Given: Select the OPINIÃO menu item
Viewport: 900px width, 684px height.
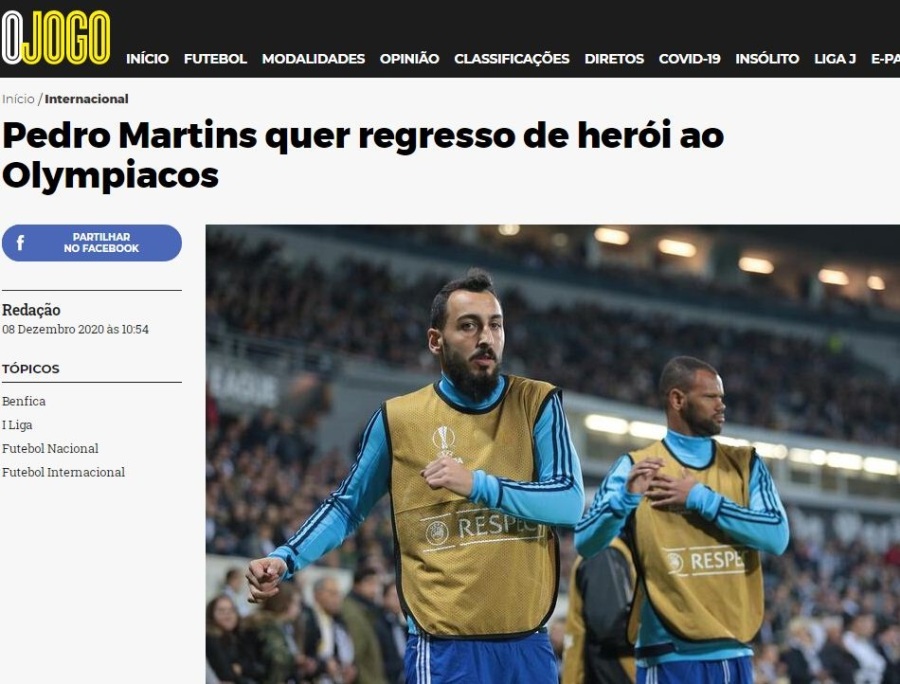Looking at the screenshot, I should 409,59.
